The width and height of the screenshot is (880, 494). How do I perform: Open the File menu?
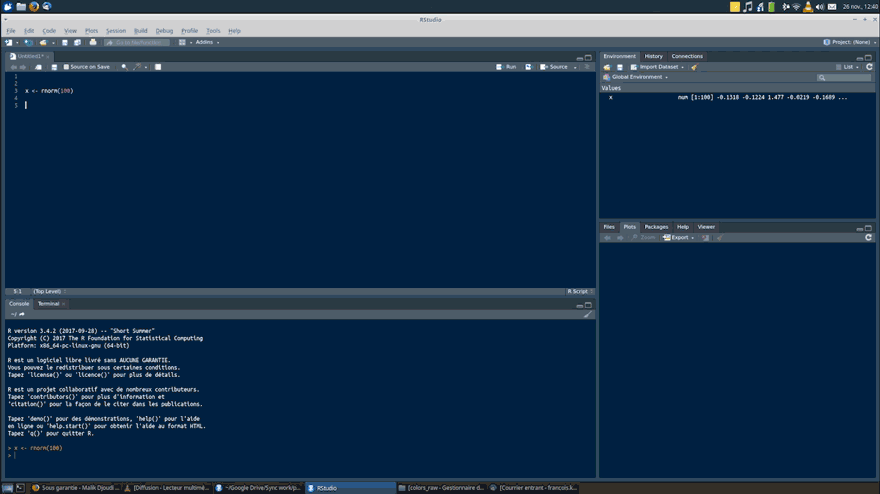pos(11,31)
